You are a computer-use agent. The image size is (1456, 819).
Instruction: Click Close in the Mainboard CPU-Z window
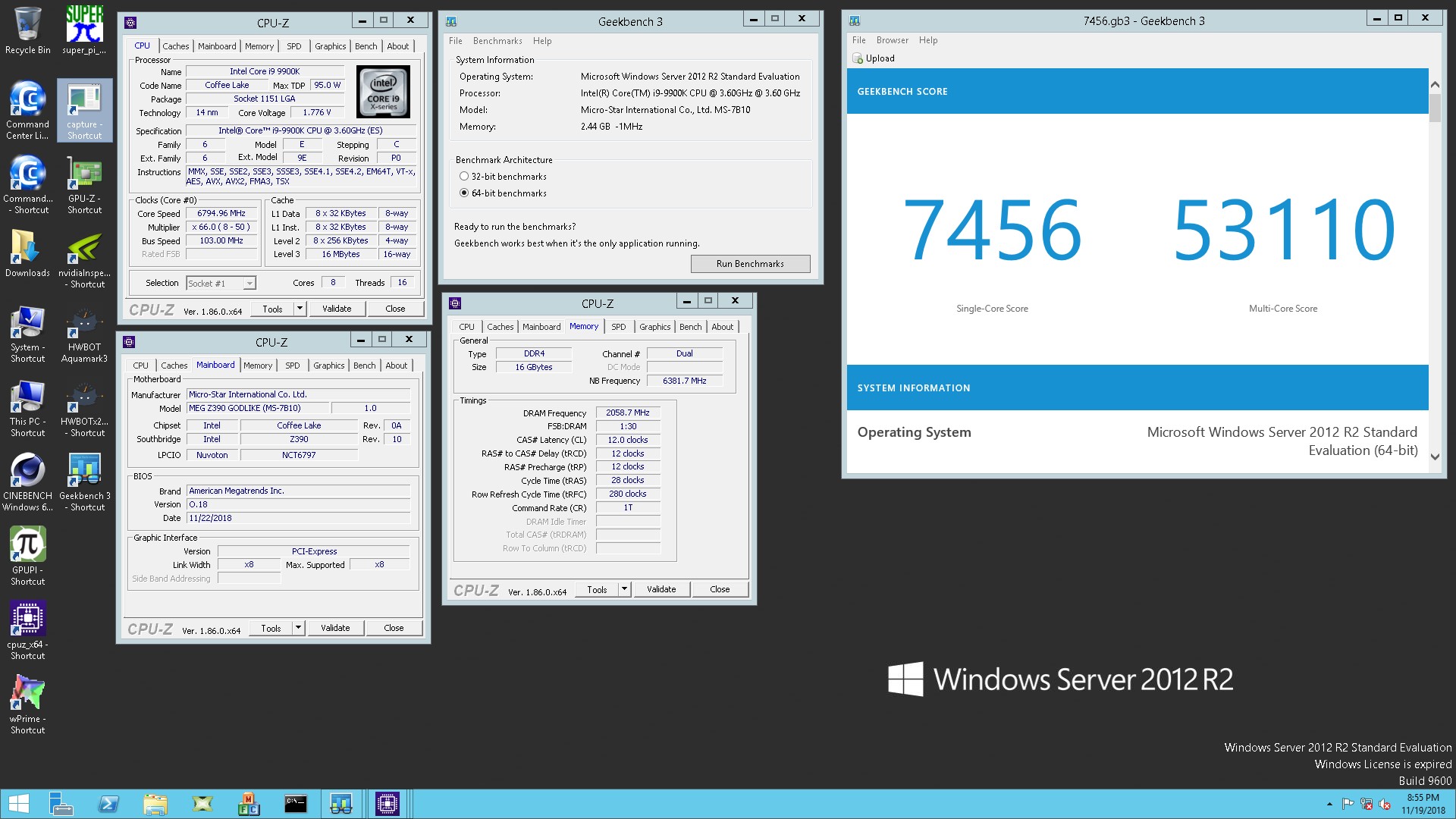394,628
